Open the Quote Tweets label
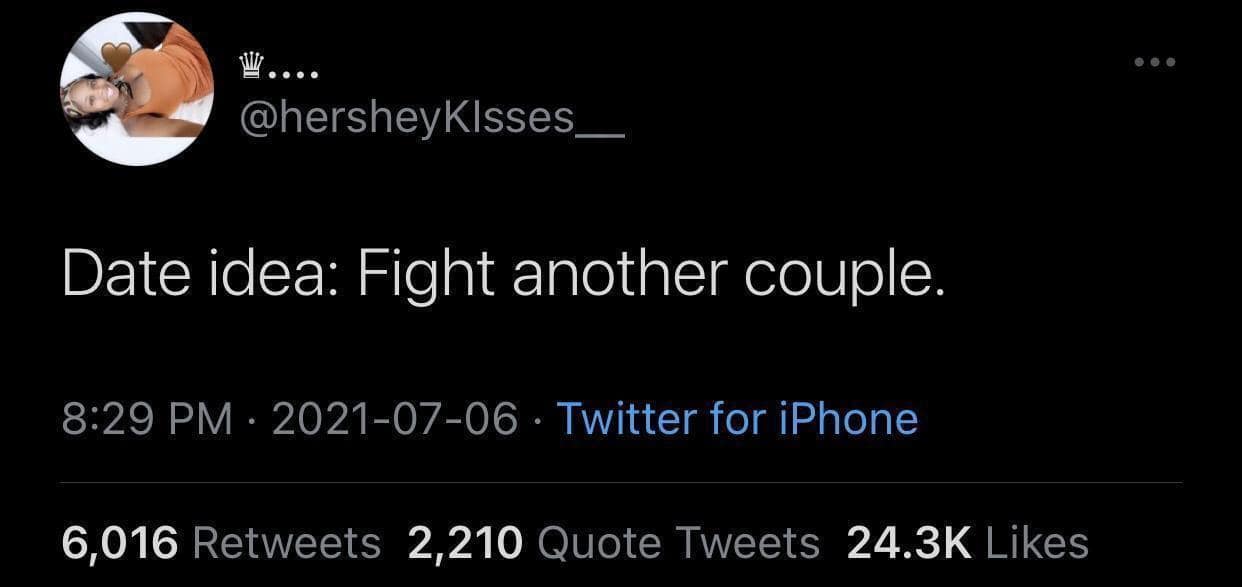 pyautogui.click(x=678, y=543)
